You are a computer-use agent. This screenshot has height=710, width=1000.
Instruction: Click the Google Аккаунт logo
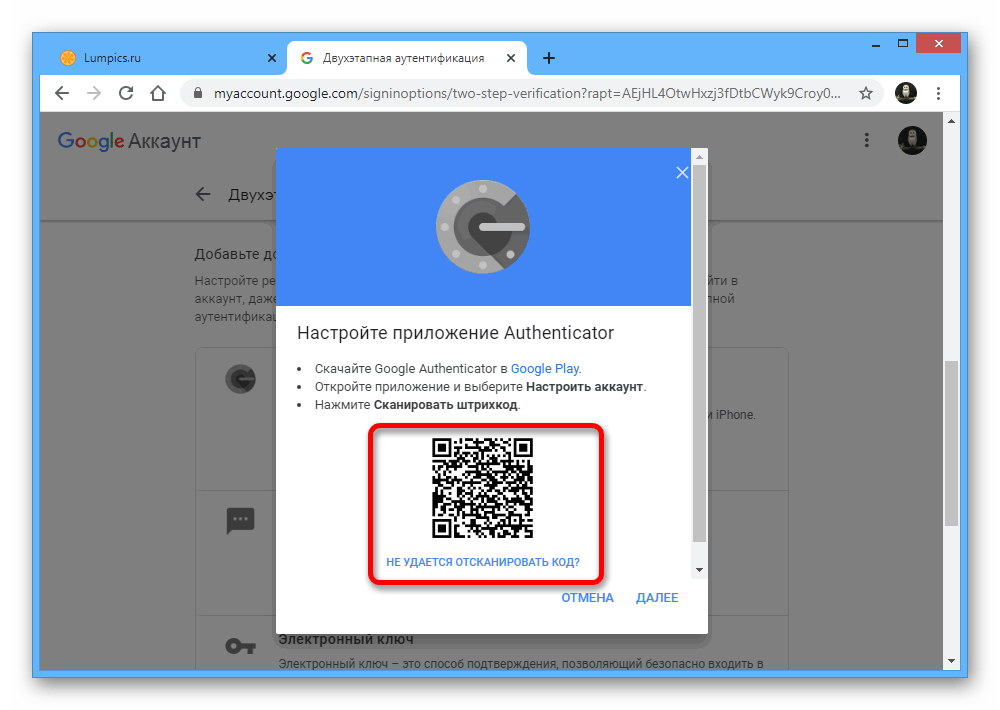click(x=129, y=141)
